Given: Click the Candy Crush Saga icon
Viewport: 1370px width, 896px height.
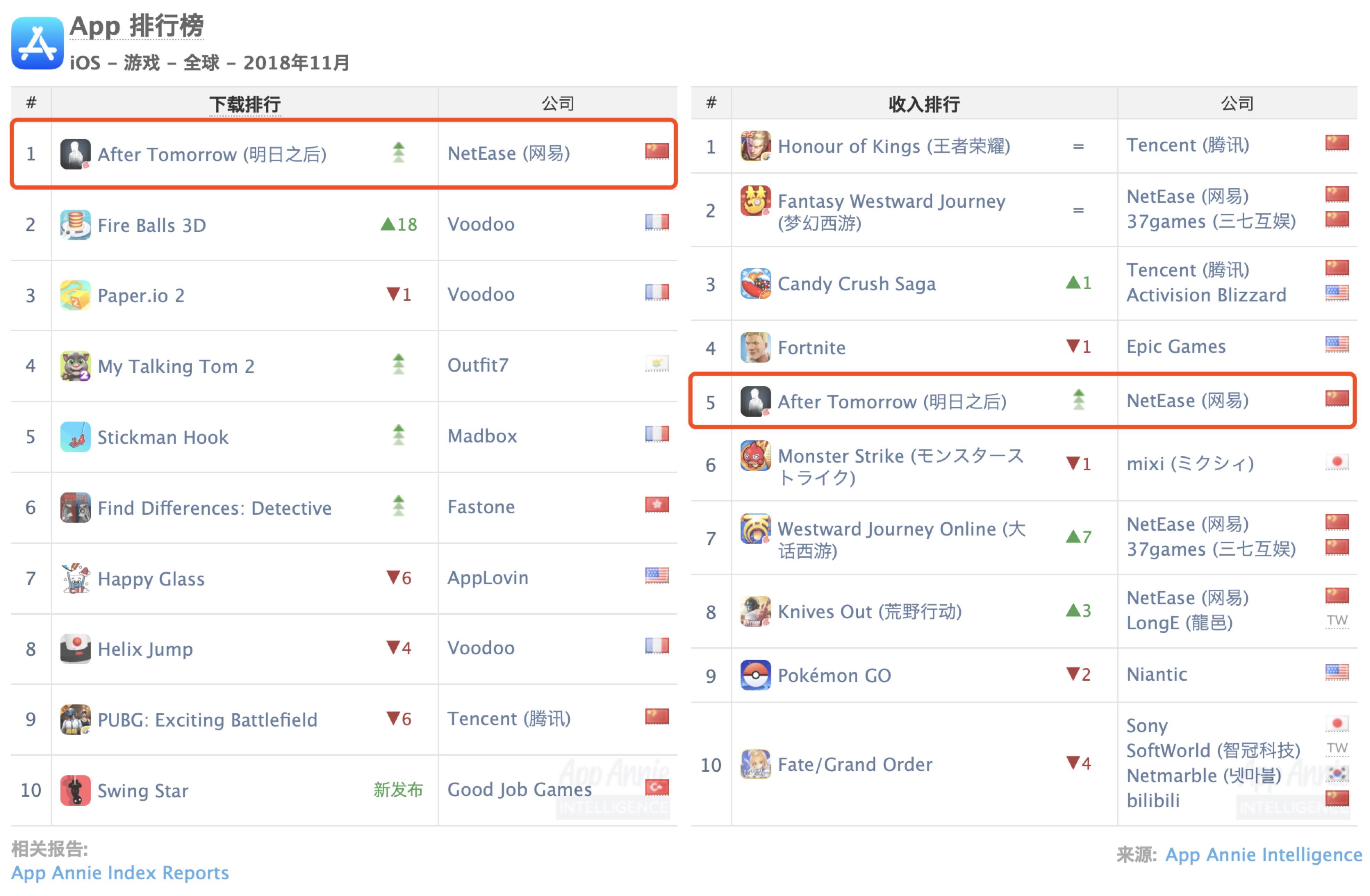Looking at the screenshot, I should [x=755, y=284].
